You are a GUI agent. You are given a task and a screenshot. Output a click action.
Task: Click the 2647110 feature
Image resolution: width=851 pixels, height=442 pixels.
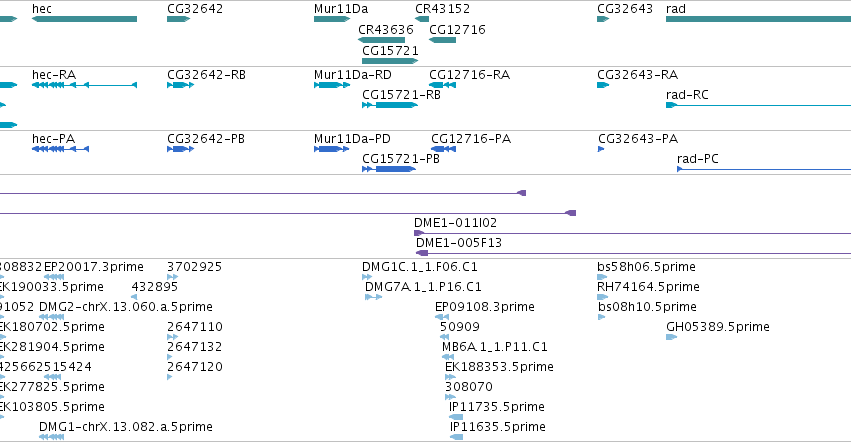(x=173, y=337)
